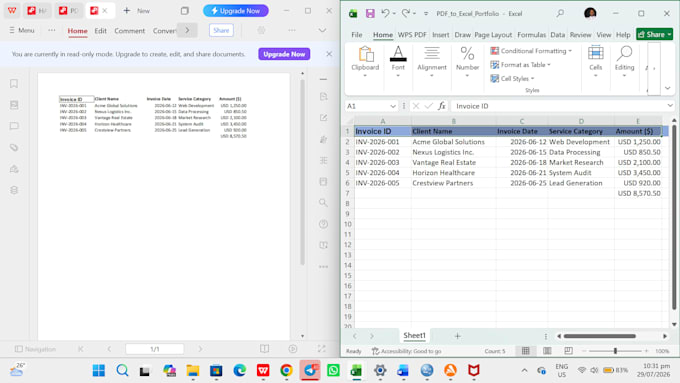Click the bookmark icon in PDF sidebar
This screenshot has width=680, height=383.
(14, 84)
